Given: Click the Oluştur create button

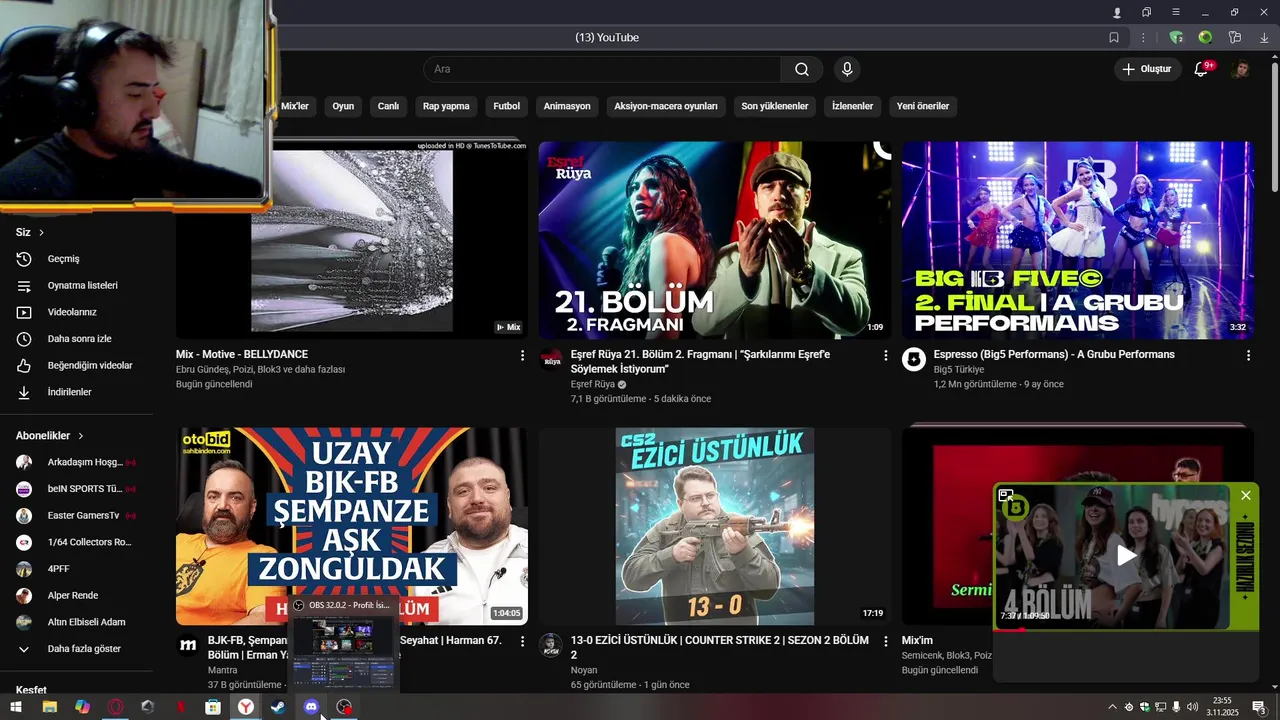Looking at the screenshot, I should click(x=1146, y=69).
